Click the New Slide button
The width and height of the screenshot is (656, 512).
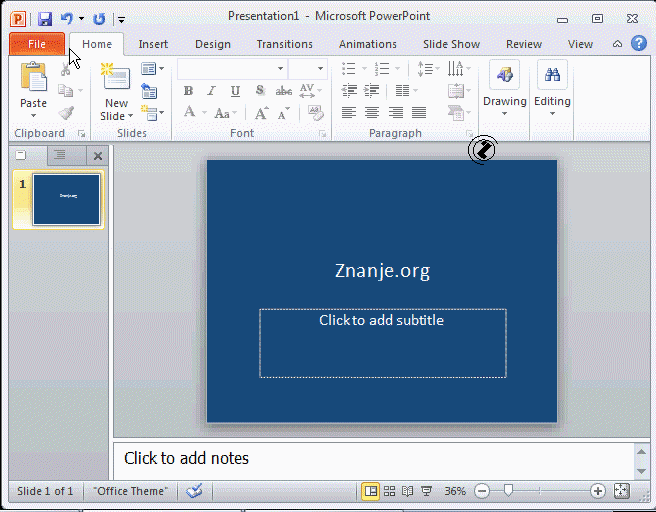116,110
